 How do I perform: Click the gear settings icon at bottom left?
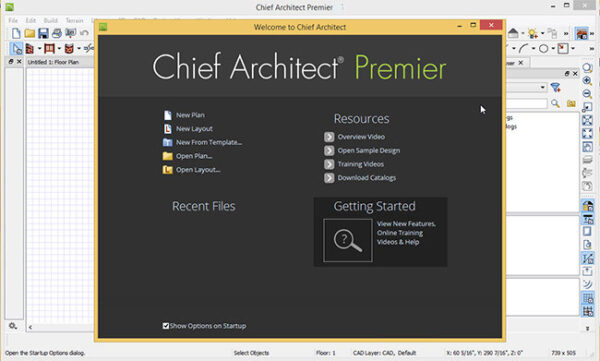pyautogui.click(x=13, y=326)
